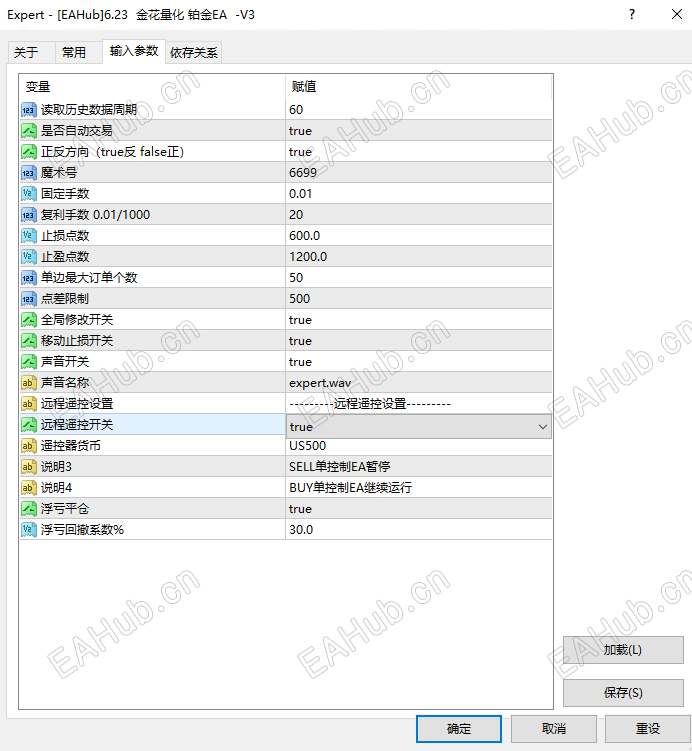Click the boolean icon beside 移动止损开关

tap(29, 341)
